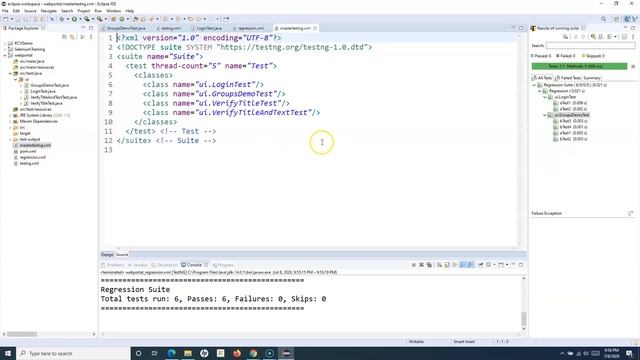Click the External Tools toolbar icon
The image size is (640, 360).
99,19
